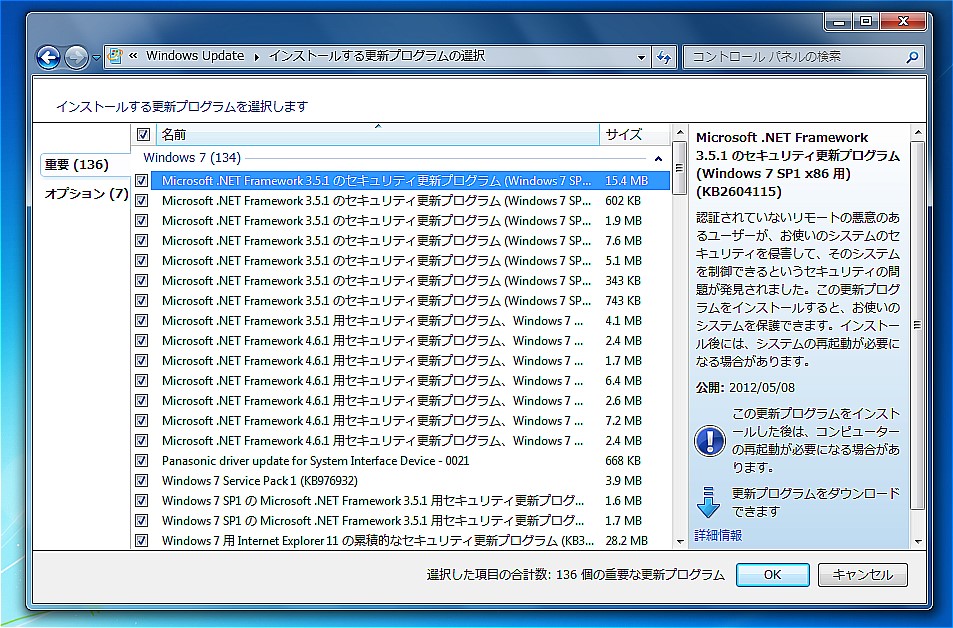Toggle checkbox for the 7.6 MB update
Image resolution: width=953 pixels, height=628 pixels.
(x=142, y=241)
